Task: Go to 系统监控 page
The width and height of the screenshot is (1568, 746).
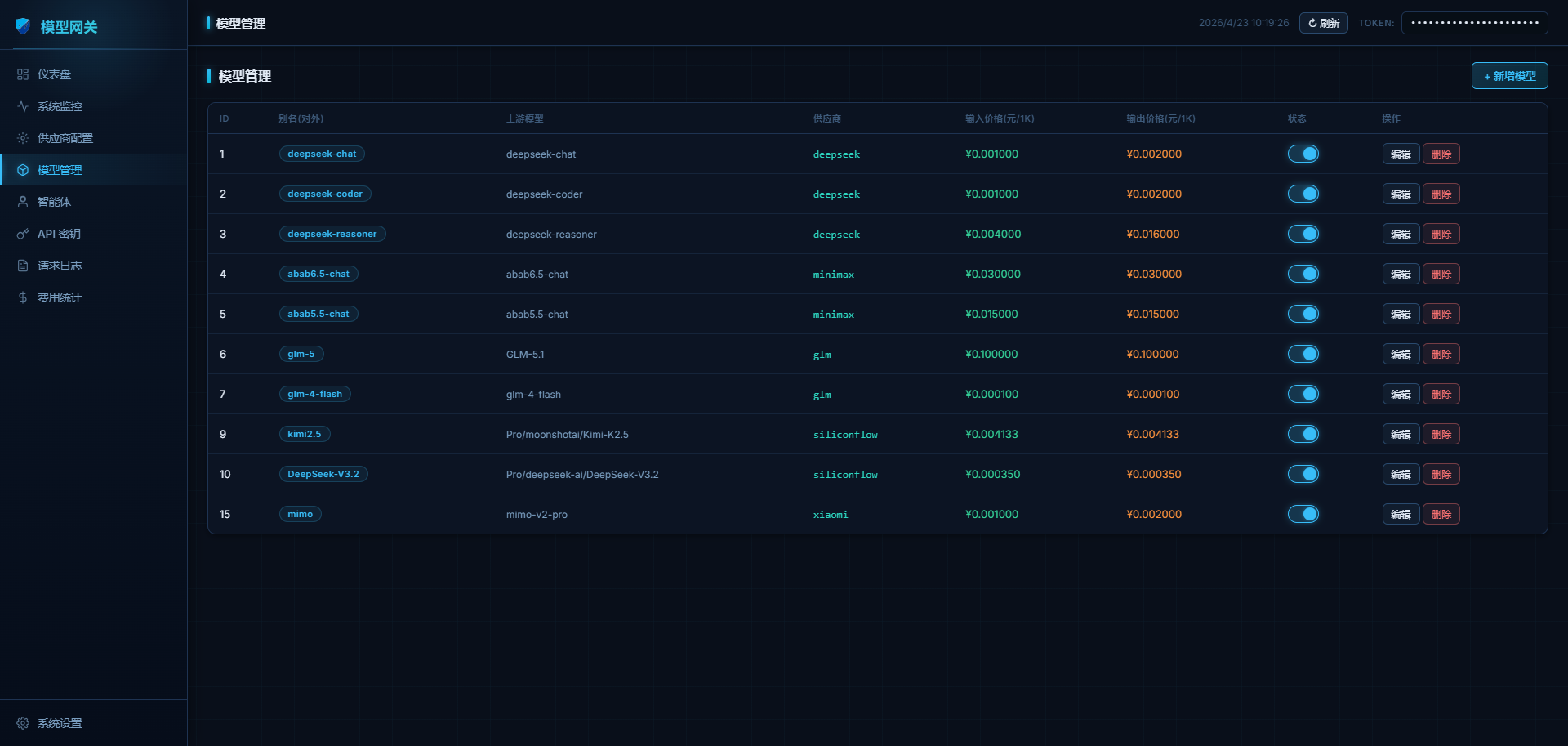Action: point(93,106)
